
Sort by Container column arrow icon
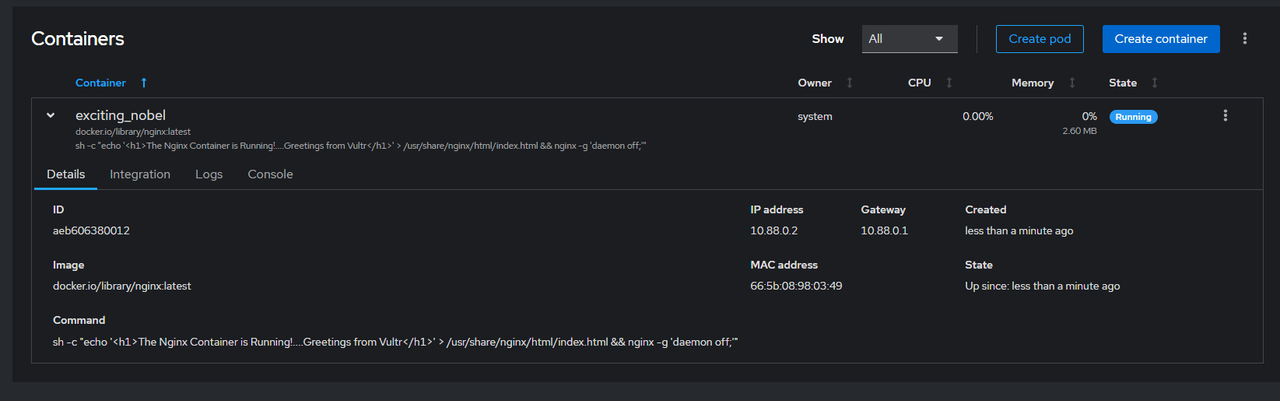tap(143, 83)
